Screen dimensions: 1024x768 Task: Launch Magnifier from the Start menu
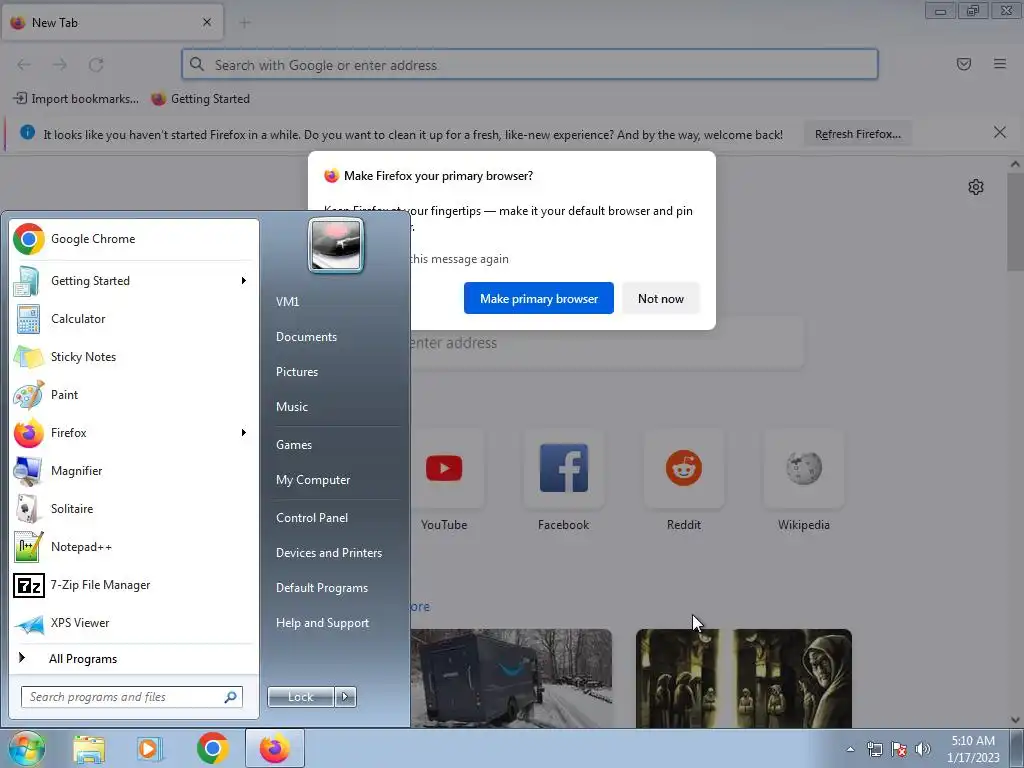133,471
